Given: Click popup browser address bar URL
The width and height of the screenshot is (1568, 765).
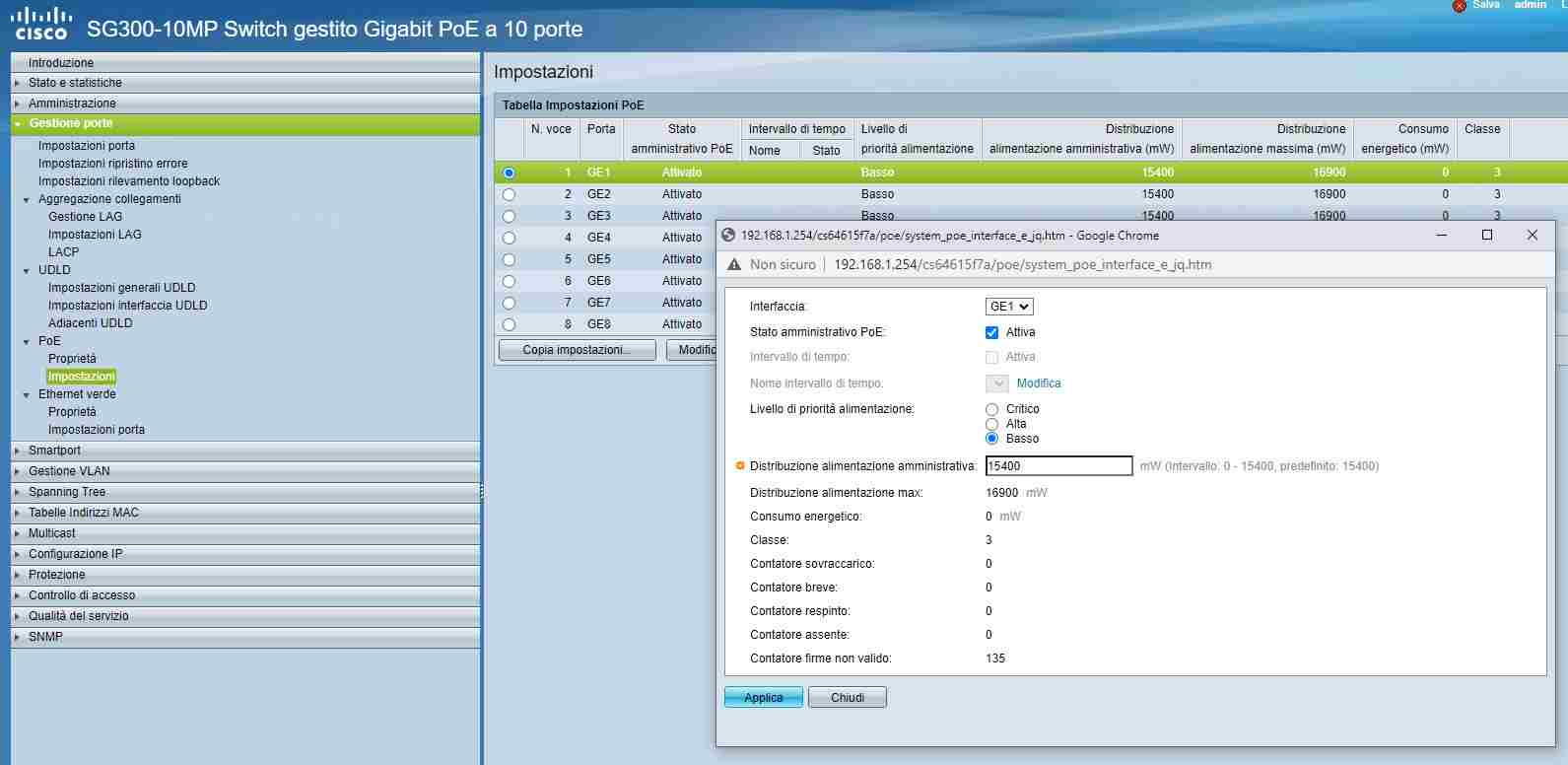Looking at the screenshot, I should [x=1023, y=264].
